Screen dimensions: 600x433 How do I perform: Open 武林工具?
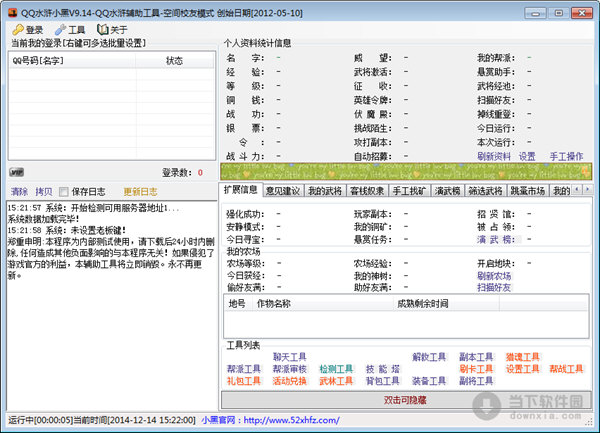click(336, 381)
